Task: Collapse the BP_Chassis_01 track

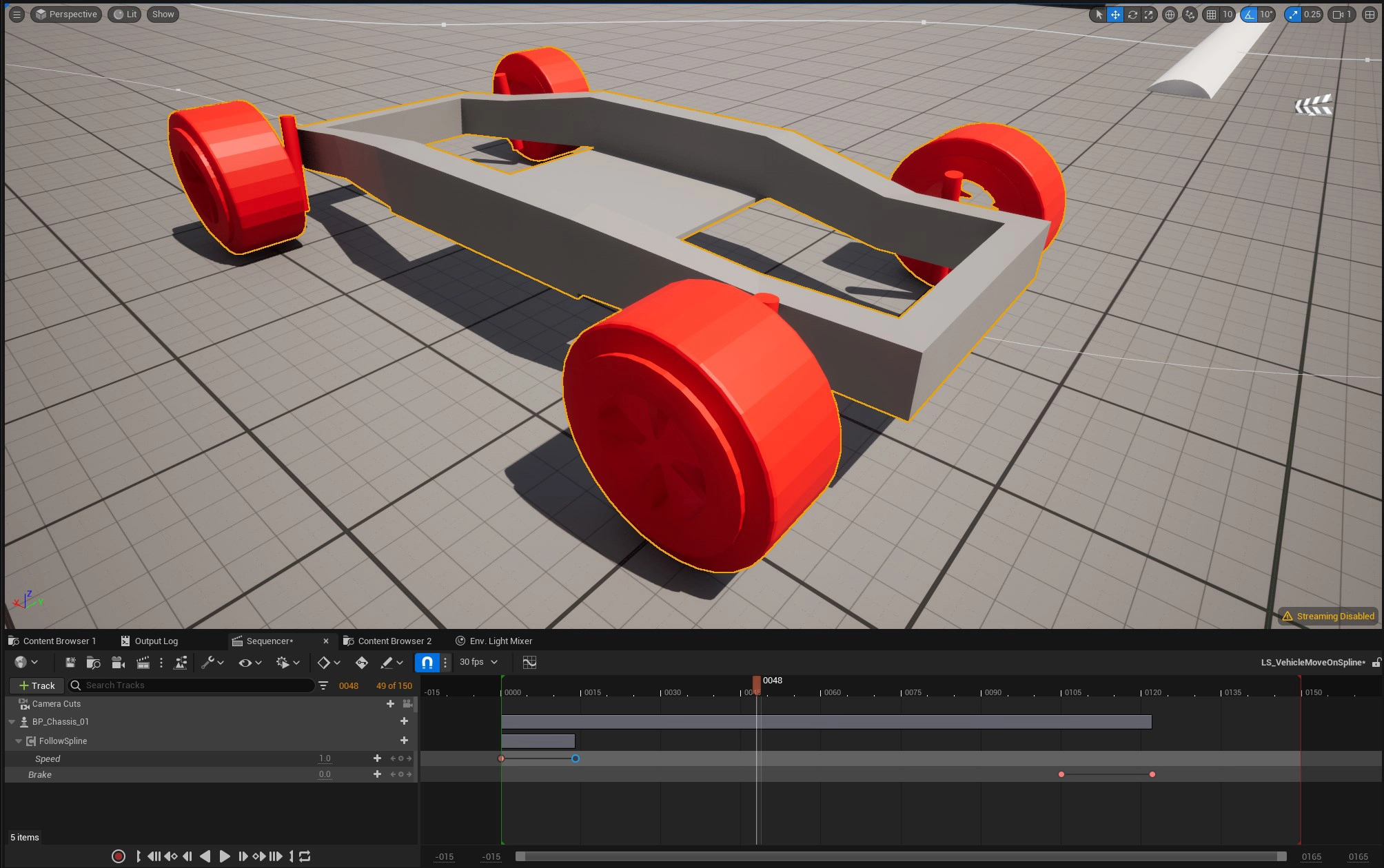Action: (x=11, y=721)
